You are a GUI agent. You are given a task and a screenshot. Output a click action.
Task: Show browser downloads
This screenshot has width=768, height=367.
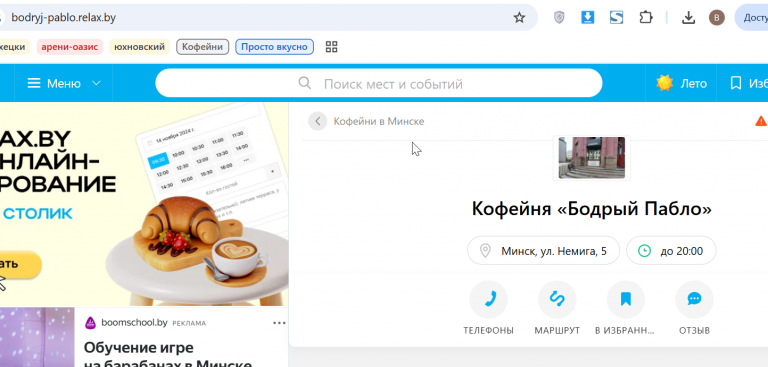pos(689,18)
